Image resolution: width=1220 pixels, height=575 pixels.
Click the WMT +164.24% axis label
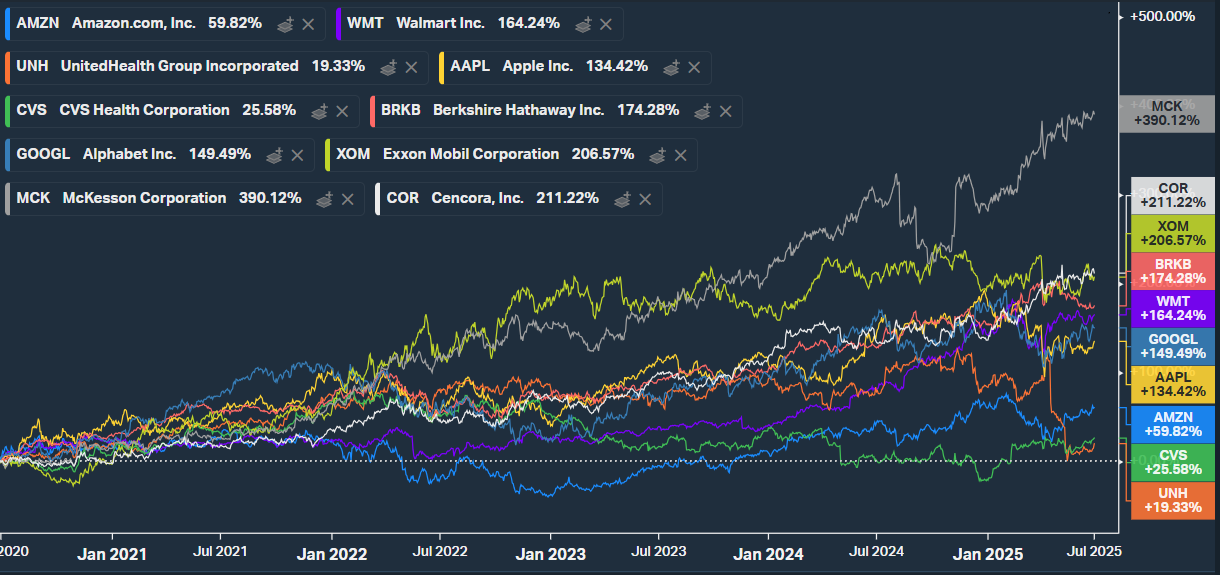point(1172,309)
